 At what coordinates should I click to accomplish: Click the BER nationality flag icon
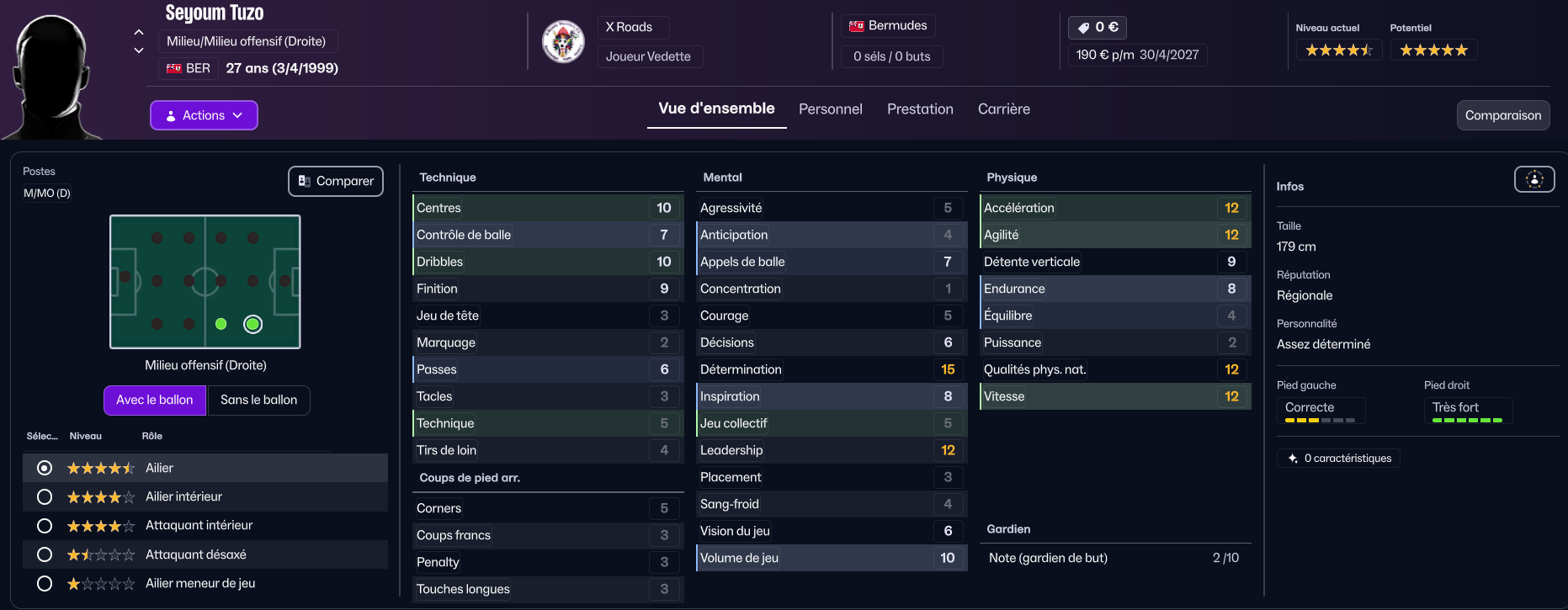pos(174,68)
